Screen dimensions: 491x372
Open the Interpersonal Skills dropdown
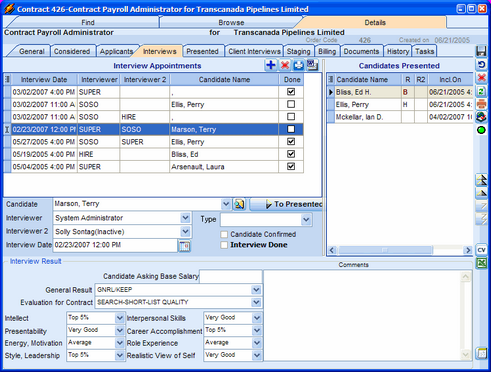pyautogui.click(x=257, y=318)
